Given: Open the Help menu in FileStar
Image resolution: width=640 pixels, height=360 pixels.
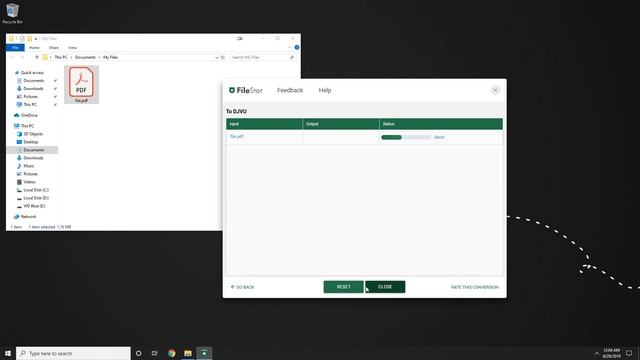Looking at the screenshot, I should click(325, 90).
